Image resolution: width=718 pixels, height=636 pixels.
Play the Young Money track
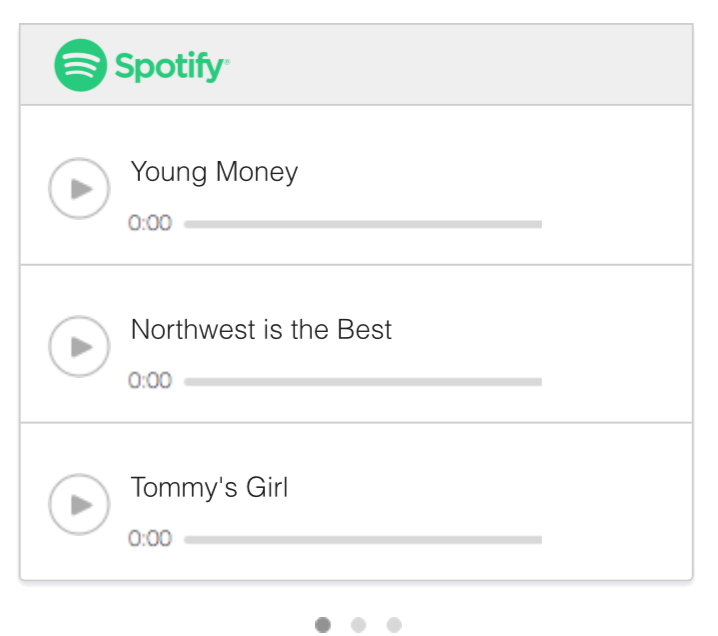79,188
